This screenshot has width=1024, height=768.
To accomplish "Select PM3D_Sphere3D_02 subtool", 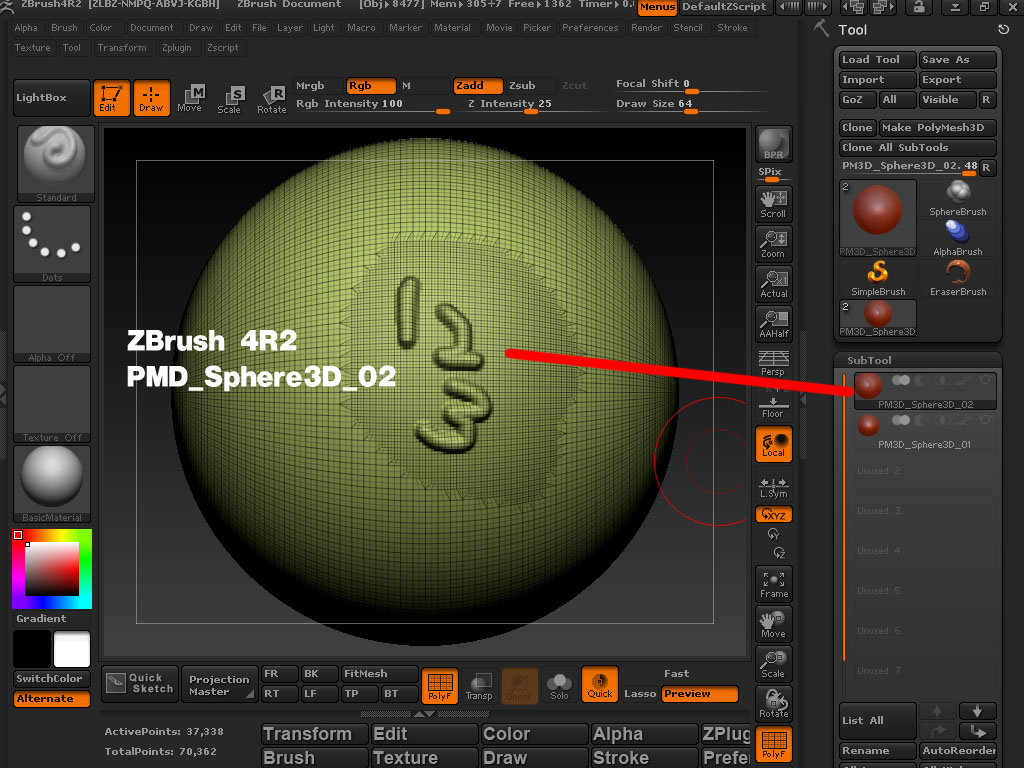I will [x=925, y=391].
